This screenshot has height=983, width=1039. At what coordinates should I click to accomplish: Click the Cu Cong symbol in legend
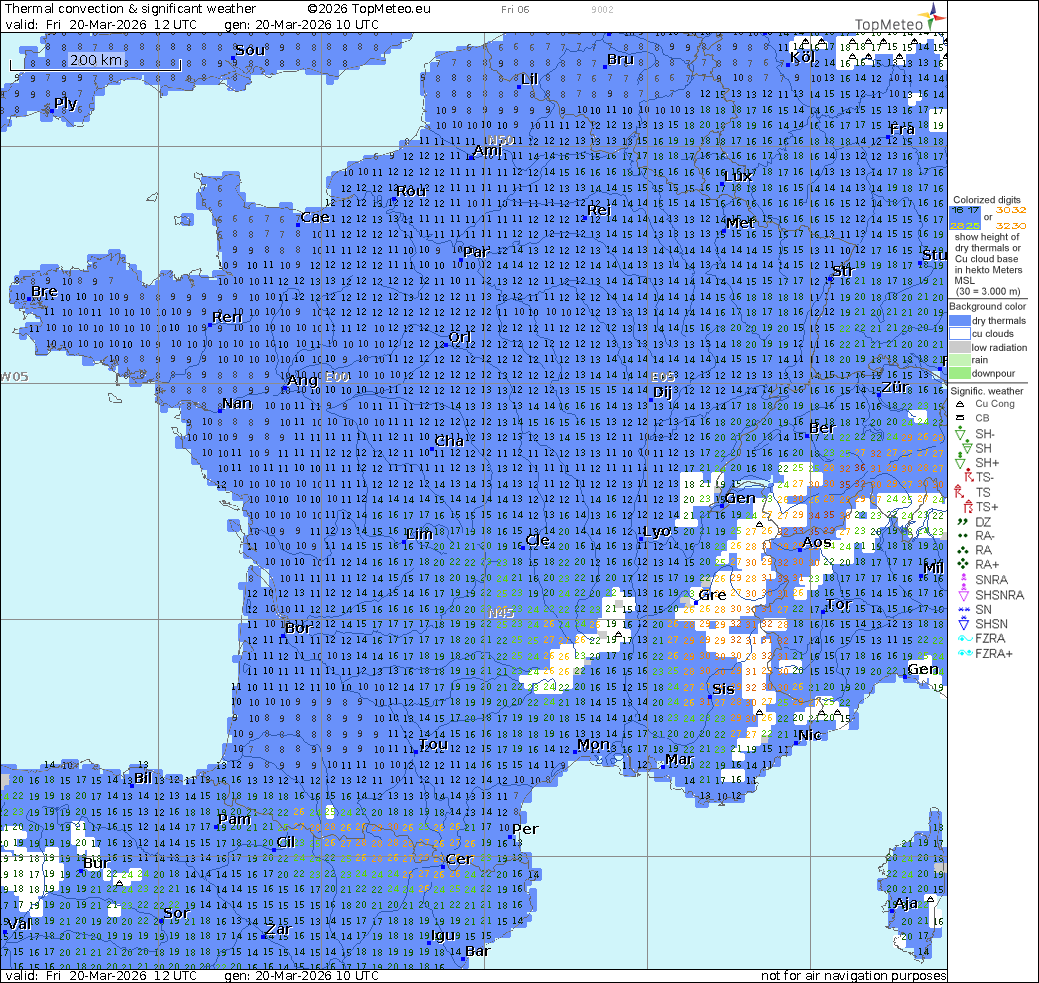click(960, 404)
